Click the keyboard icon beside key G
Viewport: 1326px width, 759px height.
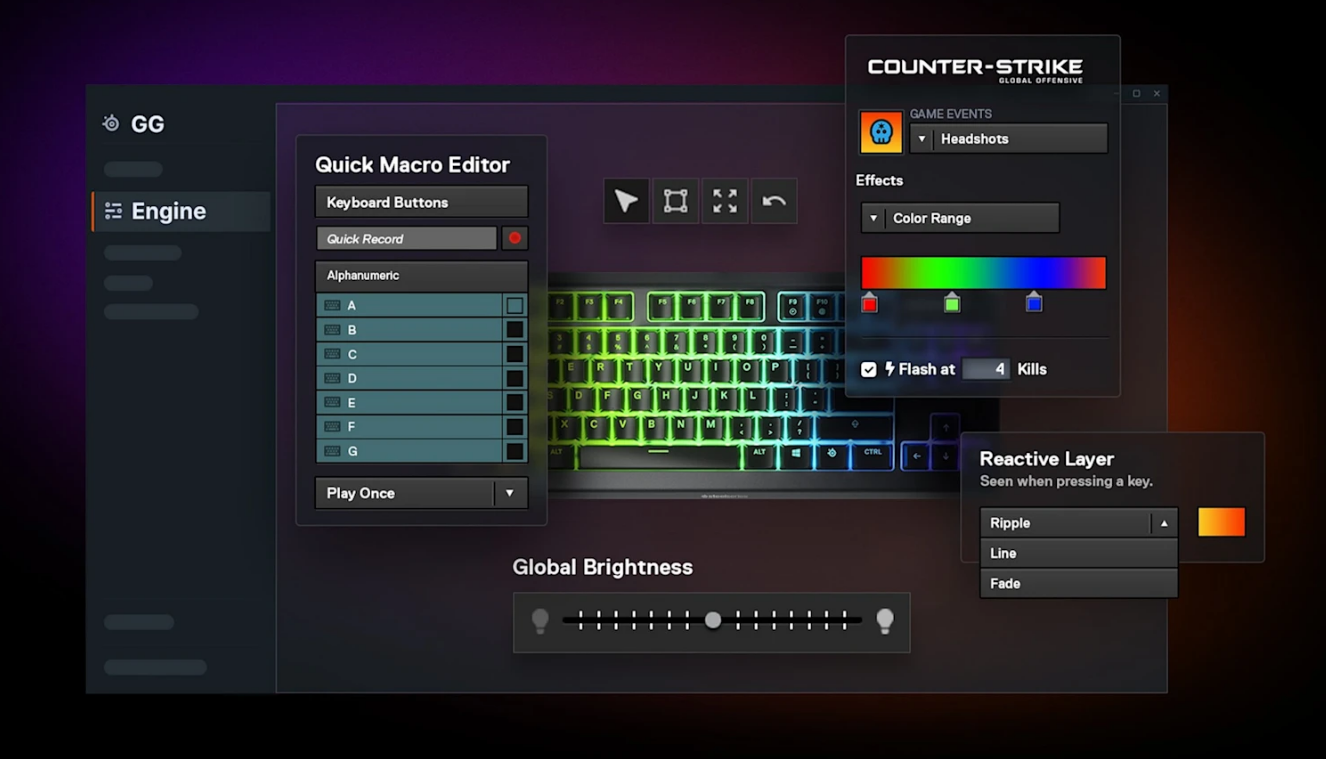coord(332,451)
